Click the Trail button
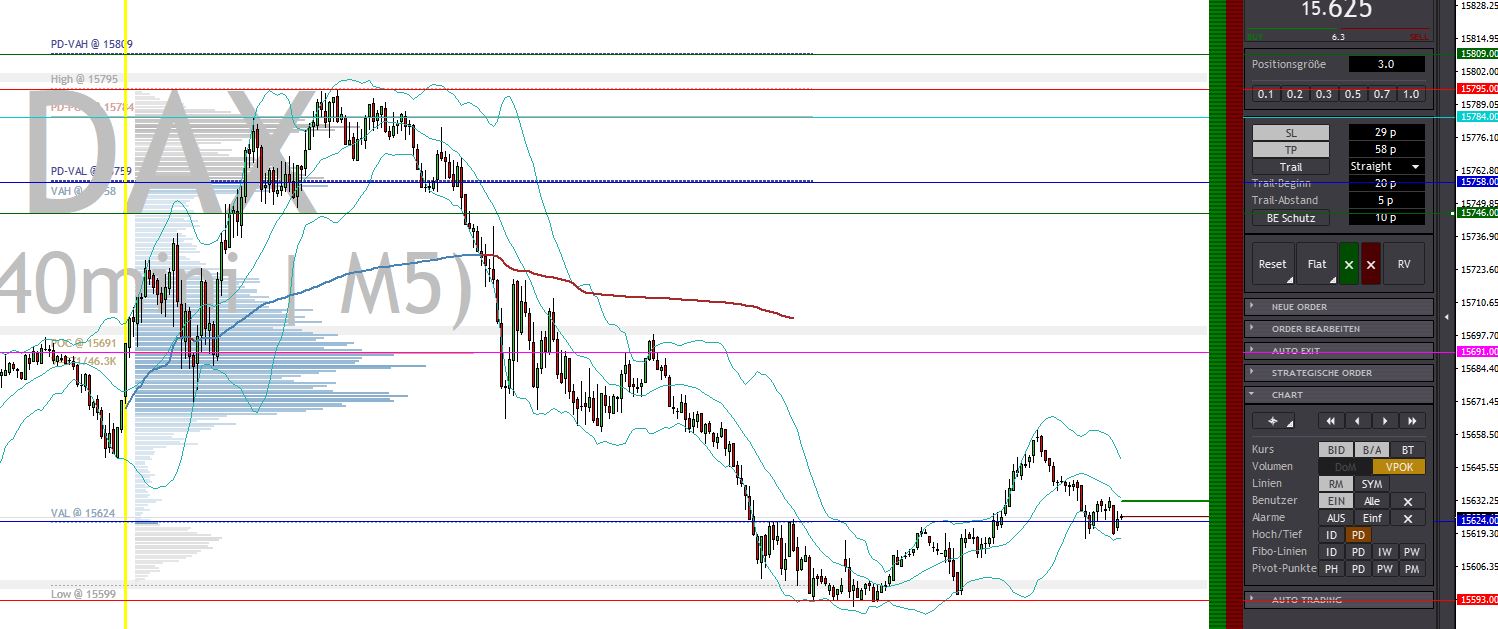 [1291, 167]
